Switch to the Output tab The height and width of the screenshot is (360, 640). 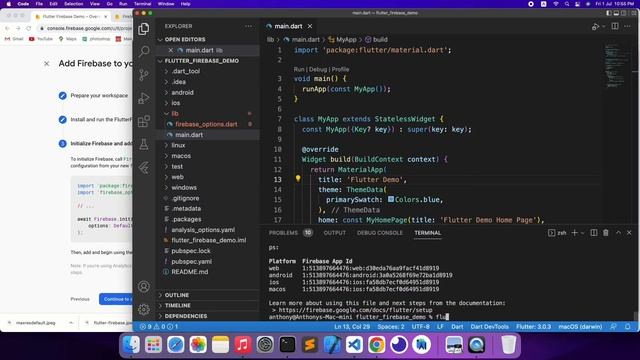[335, 233]
